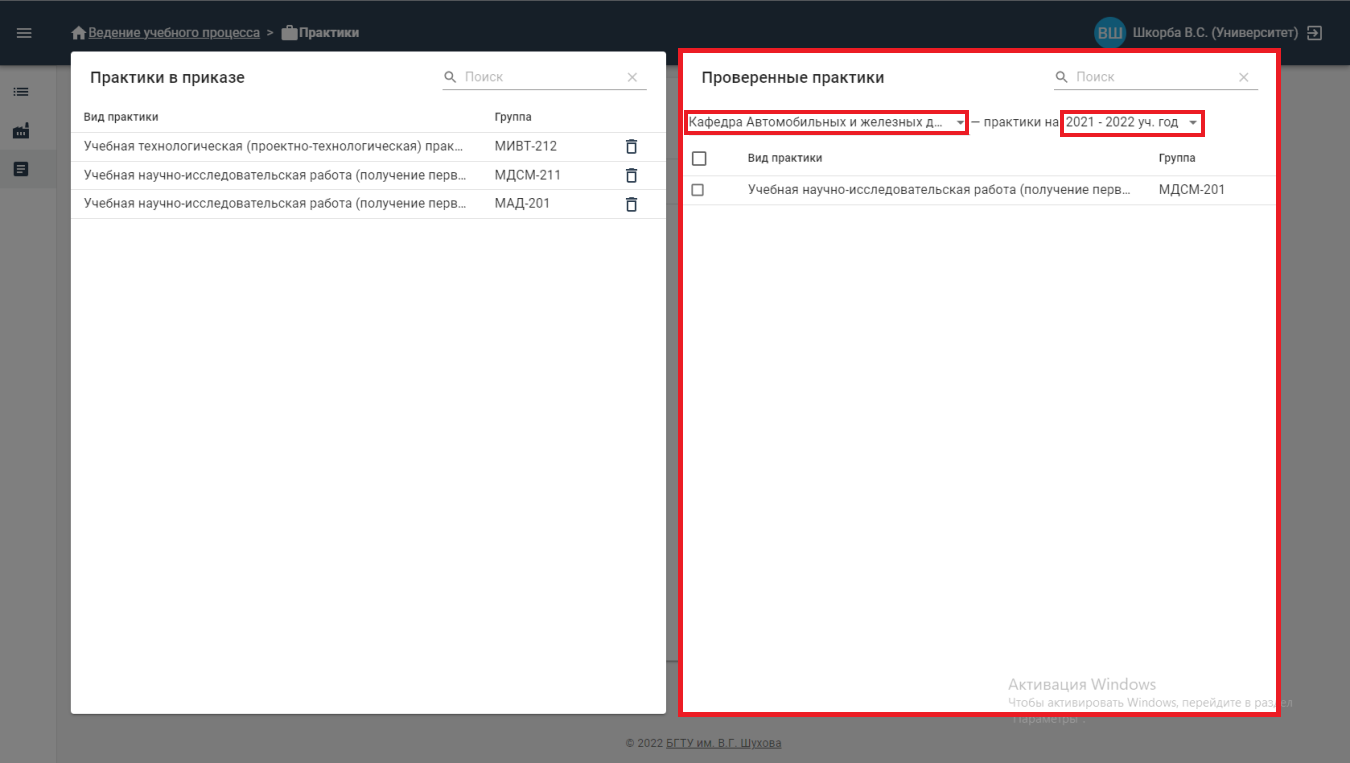This screenshot has width=1350, height=763.
Task: Click the document icon in left sidebar
Action: 21,170
